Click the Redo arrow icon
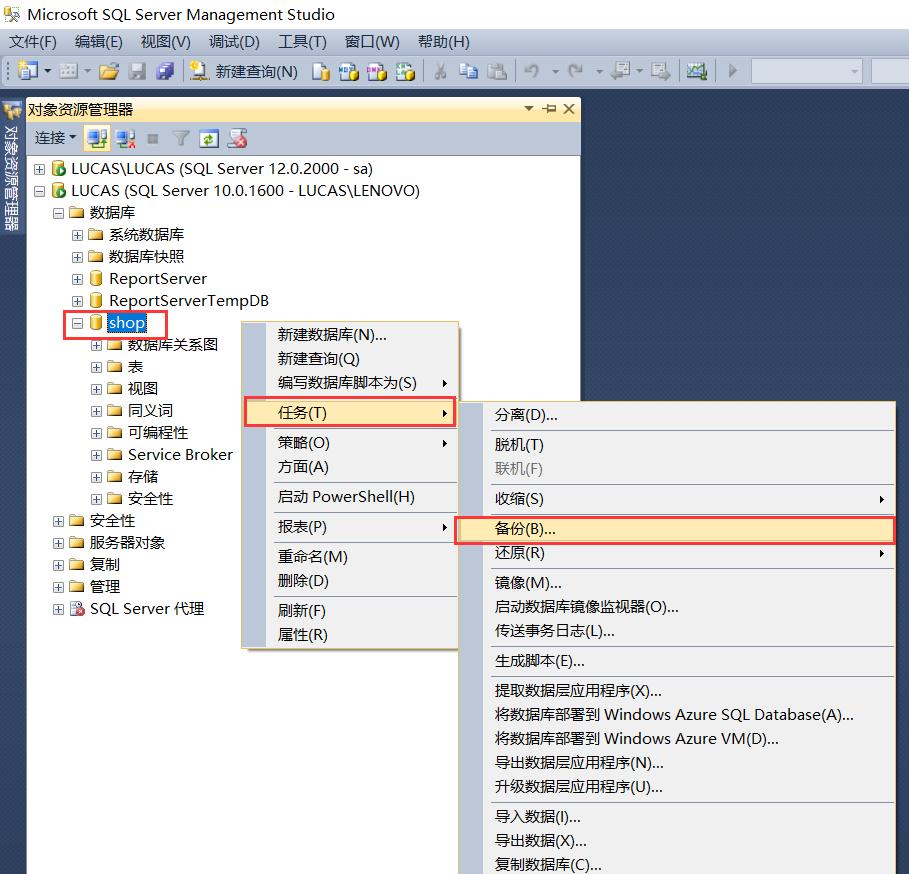This screenshot has height=874, width=909. 575,71
